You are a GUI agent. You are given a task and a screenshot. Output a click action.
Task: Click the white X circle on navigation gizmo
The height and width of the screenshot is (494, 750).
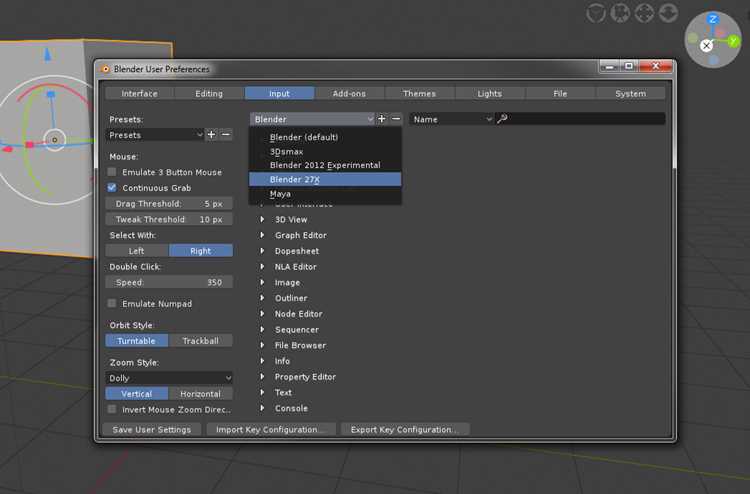click(x=706, y=45)
